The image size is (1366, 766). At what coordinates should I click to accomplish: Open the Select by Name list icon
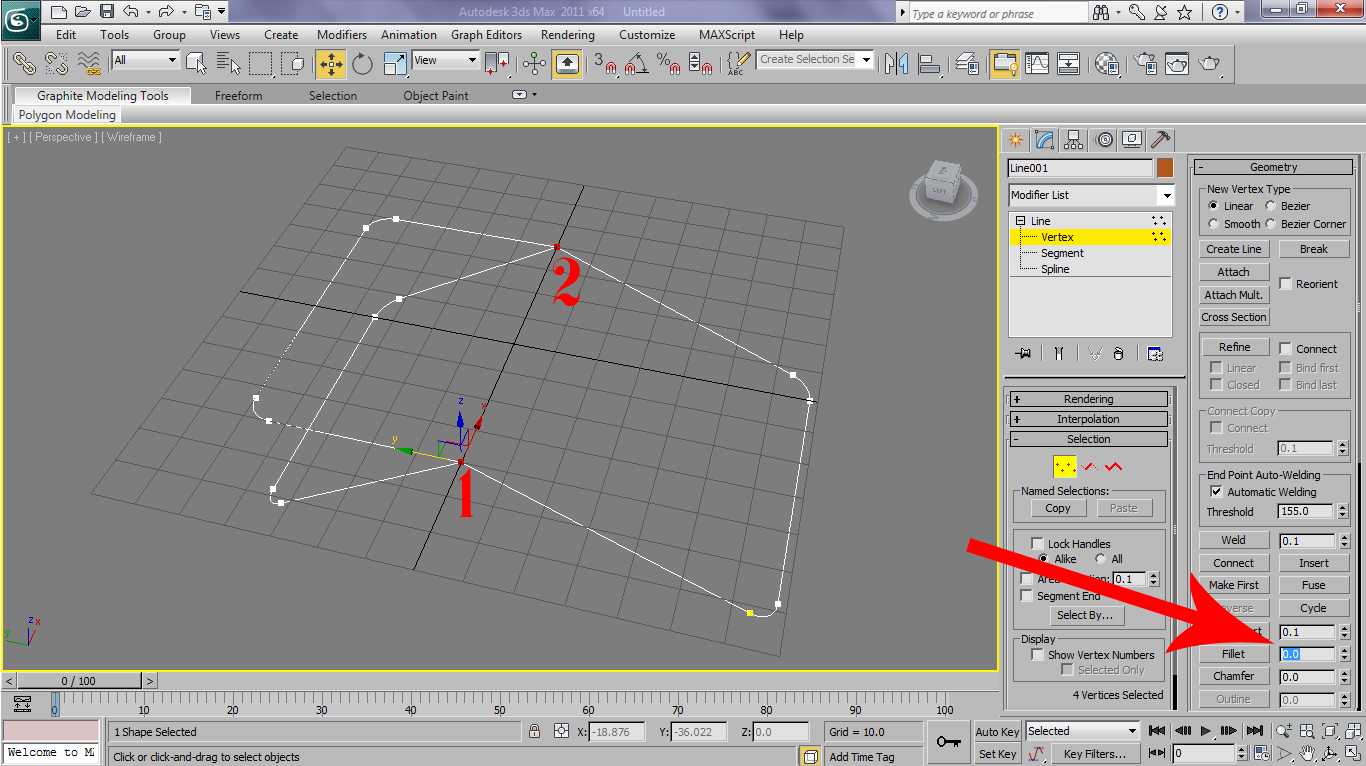[x=228, y=63]
